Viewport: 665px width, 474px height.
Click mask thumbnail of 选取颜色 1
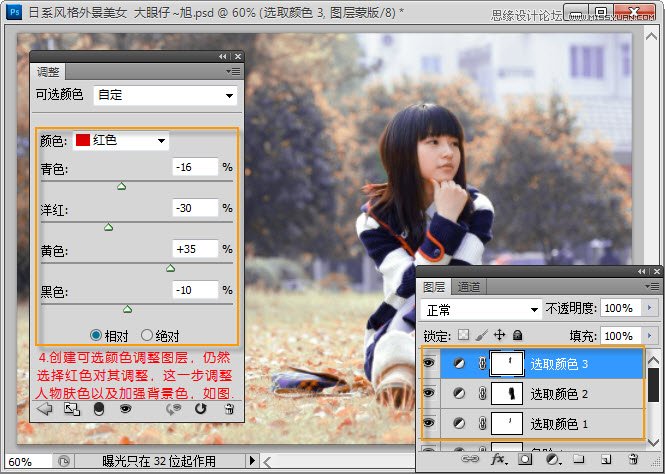(507, 423)
